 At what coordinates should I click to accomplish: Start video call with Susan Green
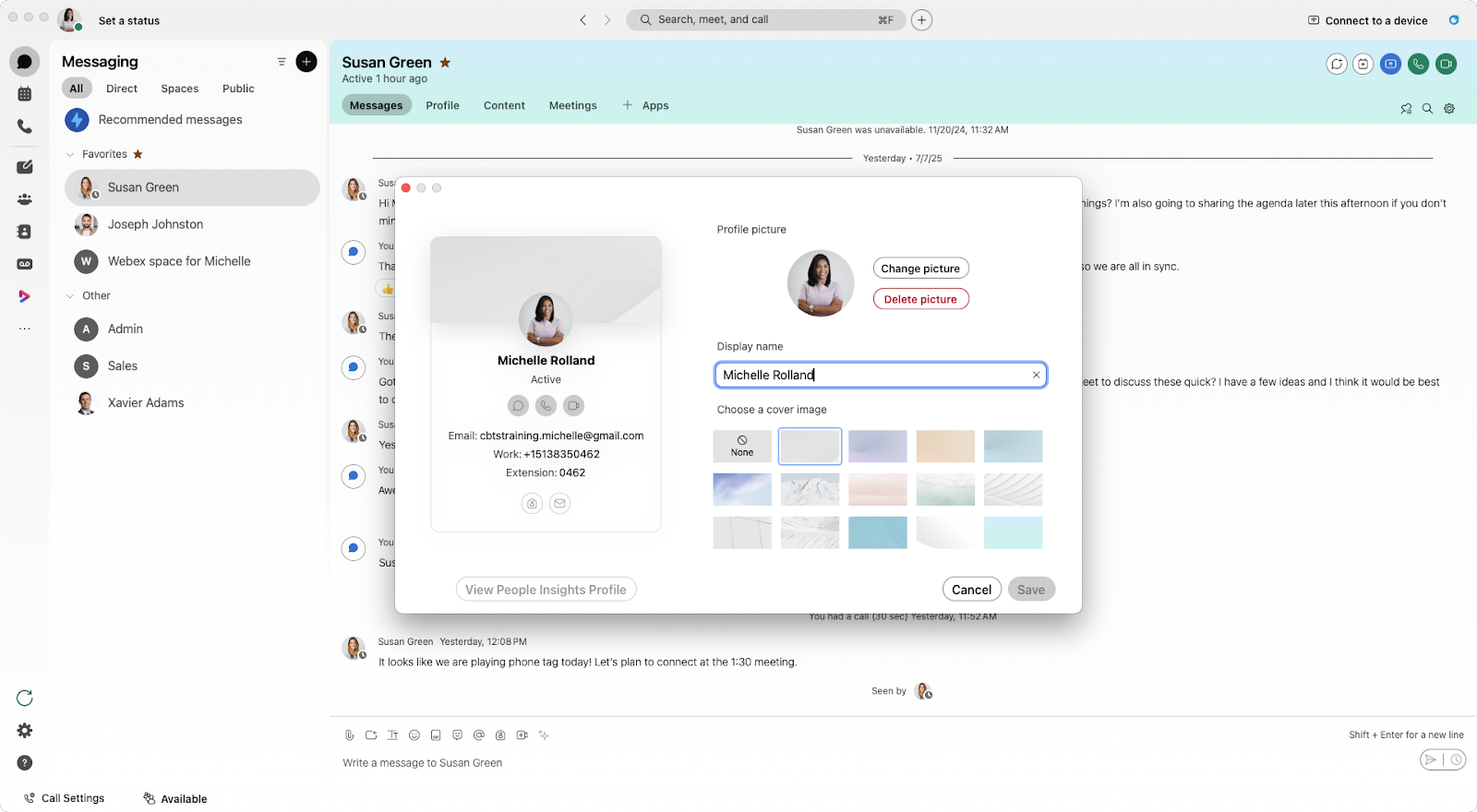pos(1447,64)
